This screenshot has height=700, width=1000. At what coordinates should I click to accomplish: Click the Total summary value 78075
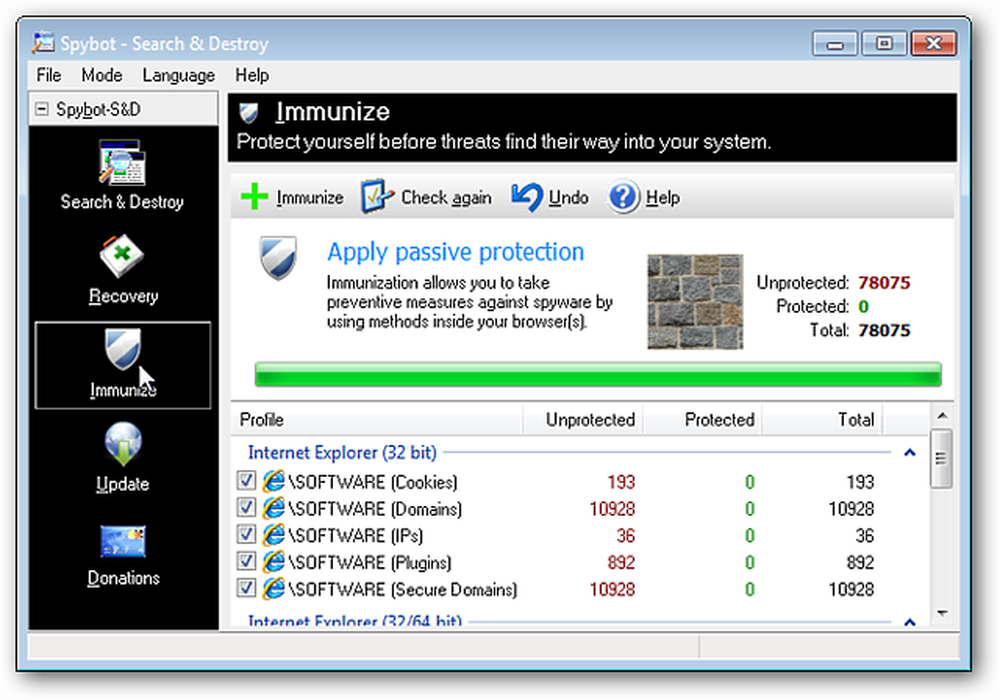(x=884, y=330)
